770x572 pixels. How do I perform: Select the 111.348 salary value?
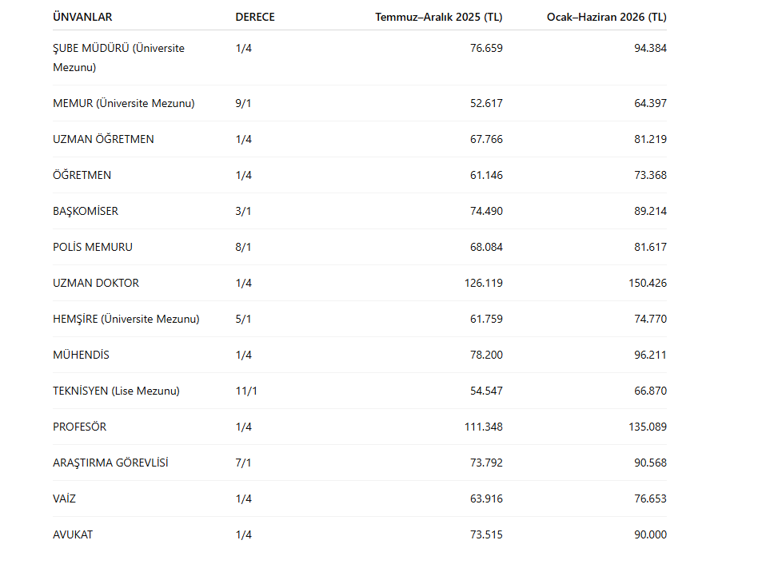click(484, 427)
